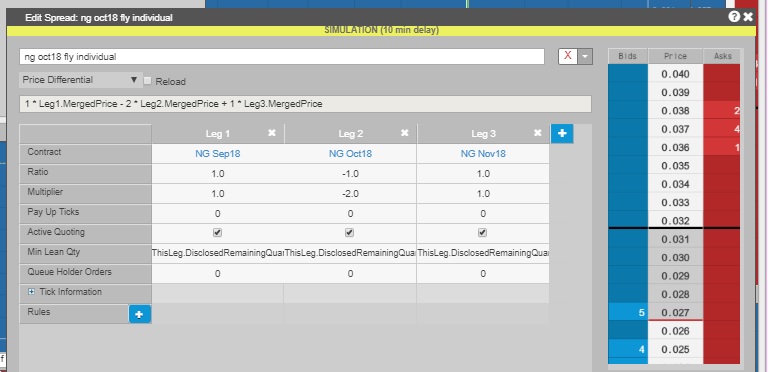Open the help question mark icon

[734, 17]
